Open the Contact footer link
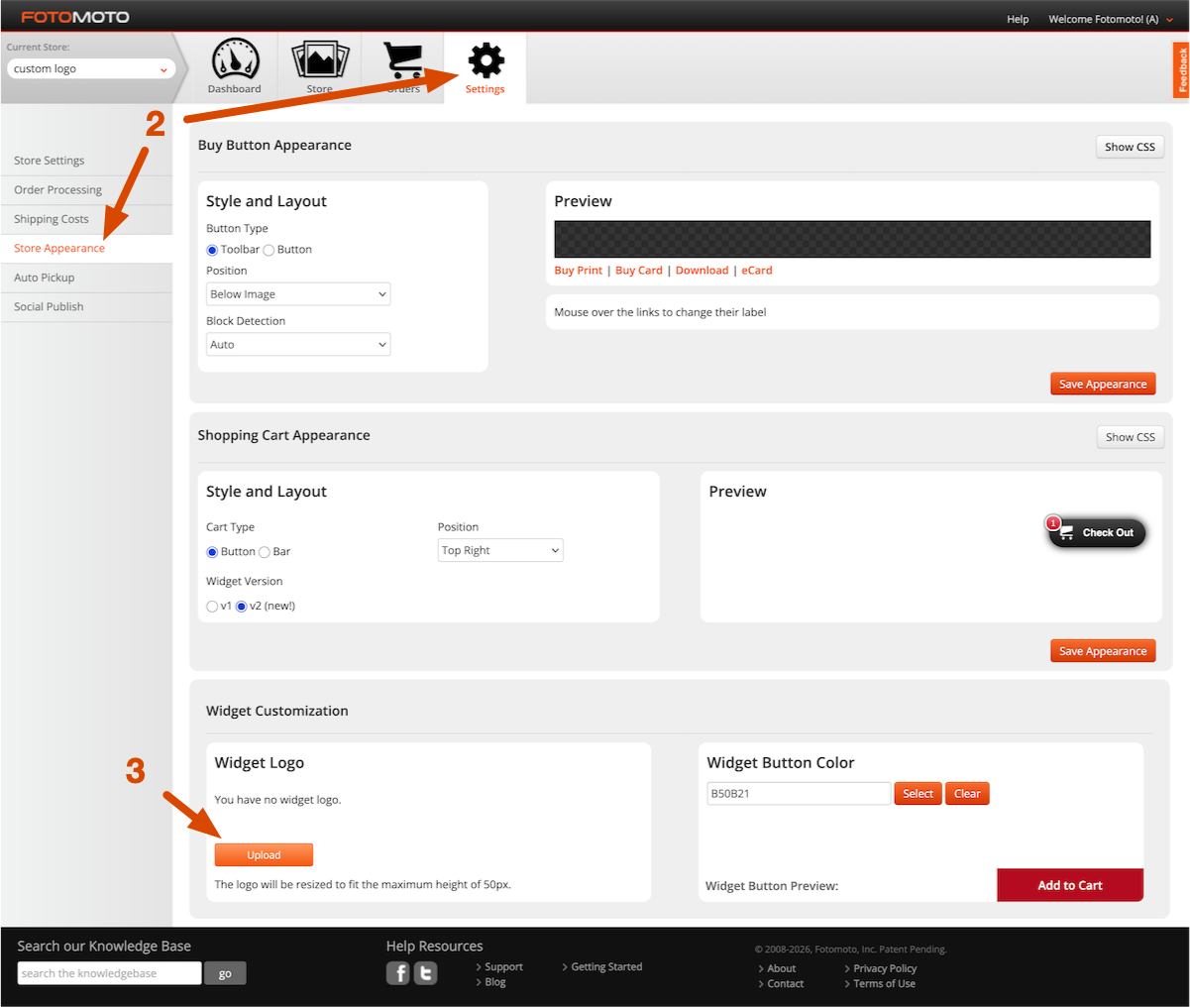The image size is (1190, 1008). tap(785, 983)
